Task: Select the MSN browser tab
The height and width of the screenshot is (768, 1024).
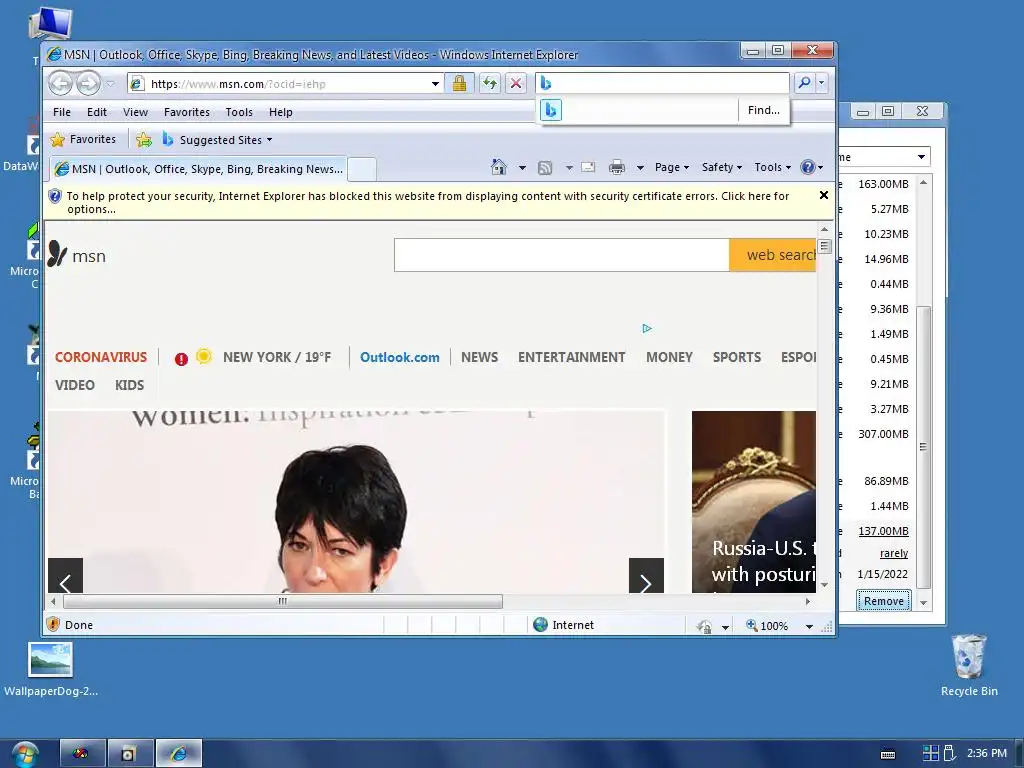Action: [199, 169]
